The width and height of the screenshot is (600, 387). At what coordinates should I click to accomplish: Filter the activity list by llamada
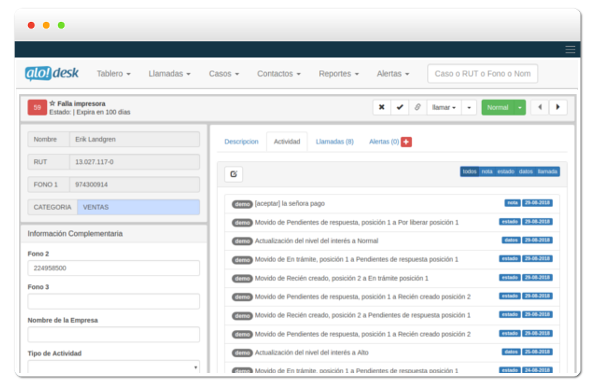[547, 171]
